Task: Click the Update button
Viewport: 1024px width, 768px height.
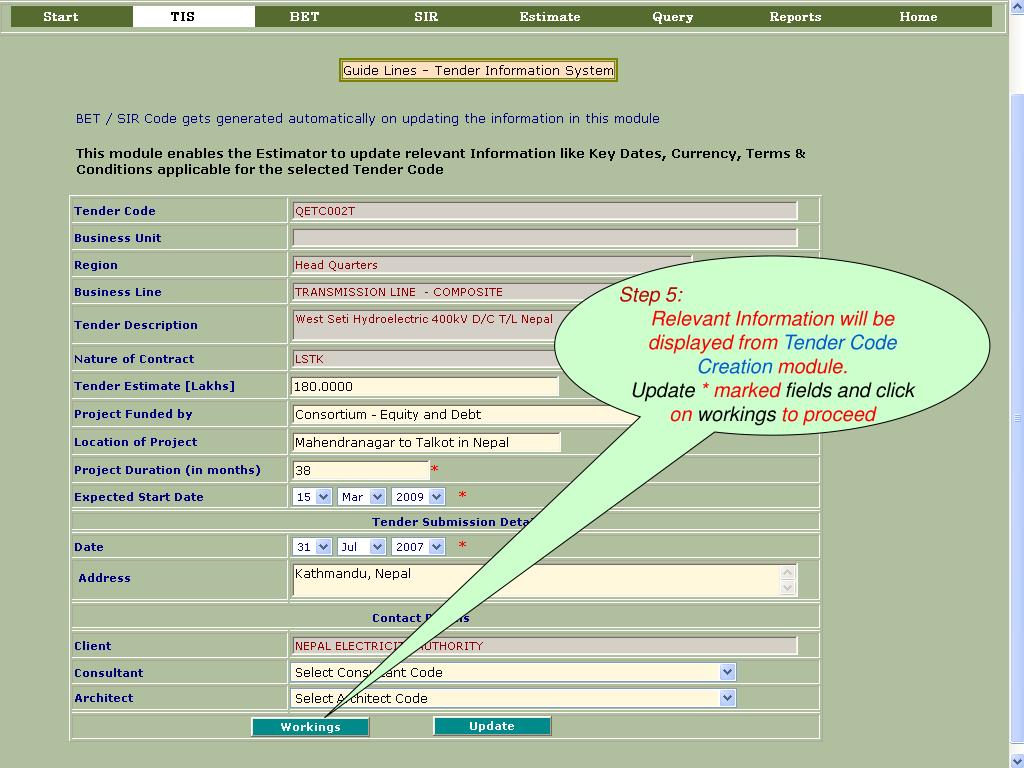Action: (492, 726)
